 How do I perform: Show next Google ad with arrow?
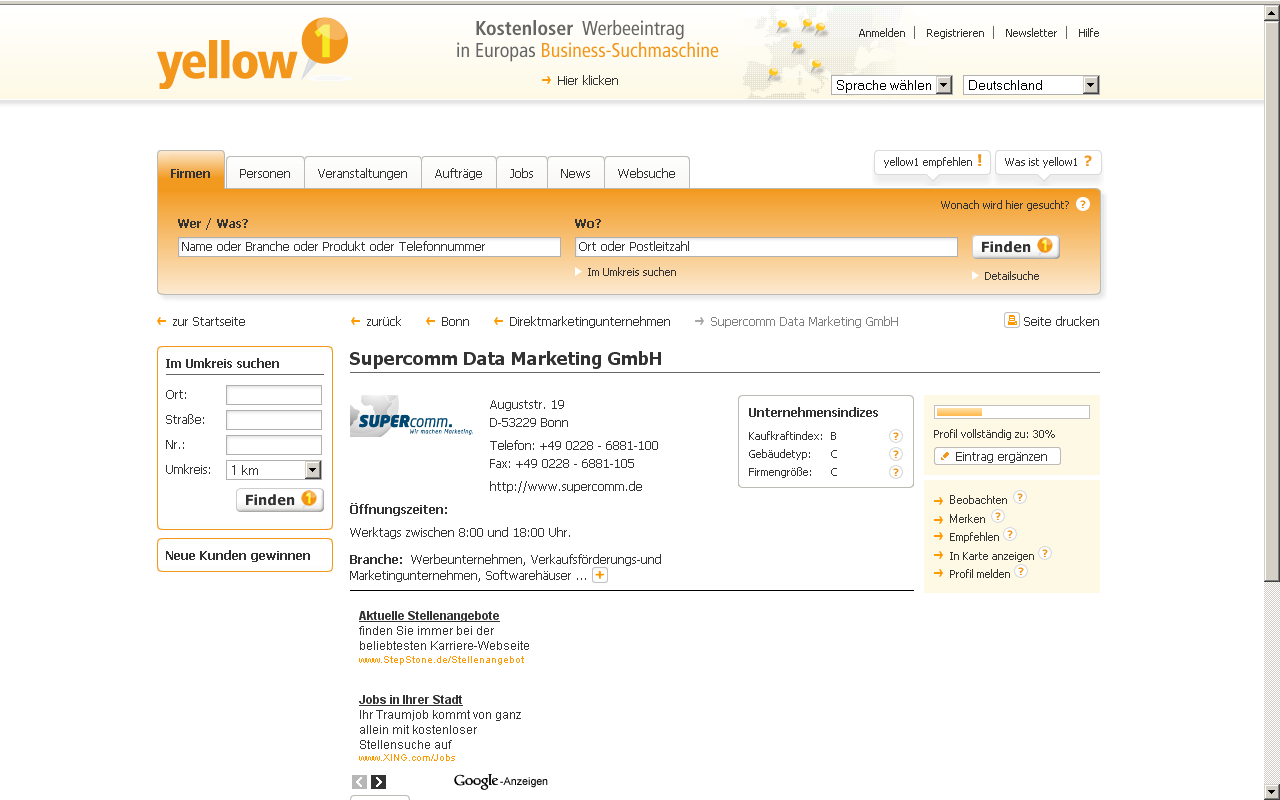(x=379, y=782)
